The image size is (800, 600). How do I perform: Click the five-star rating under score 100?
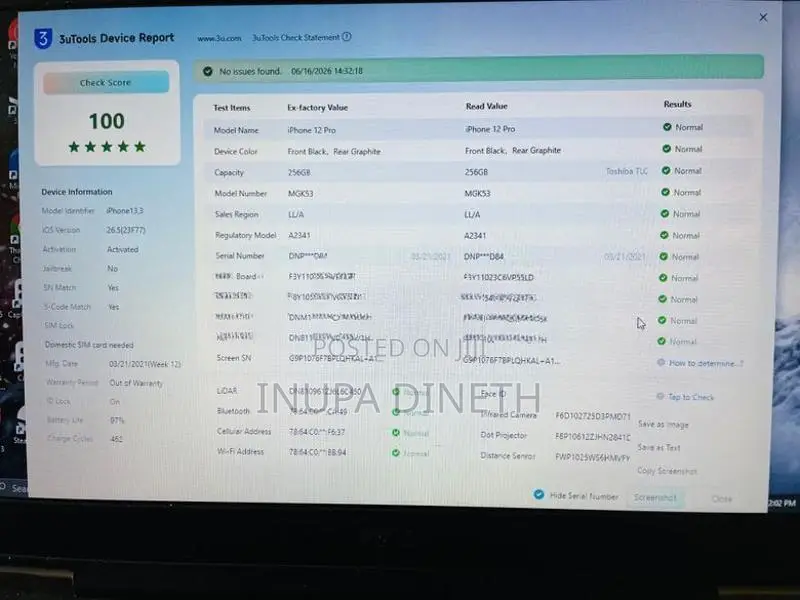(x=107, y=147)
